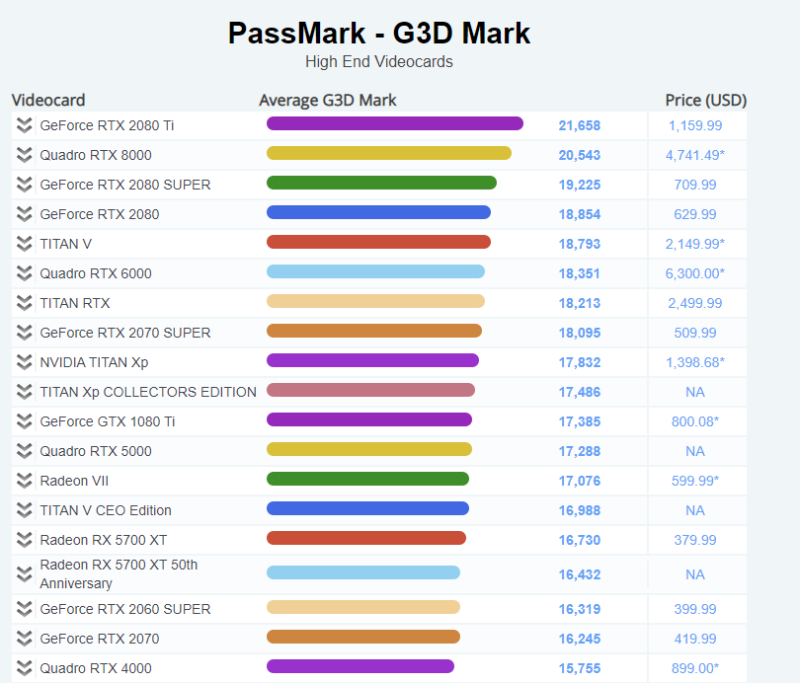Viewport: 800px width, 683px height.
Task: Expand the TITAN V row chevron
Action: 24,244
